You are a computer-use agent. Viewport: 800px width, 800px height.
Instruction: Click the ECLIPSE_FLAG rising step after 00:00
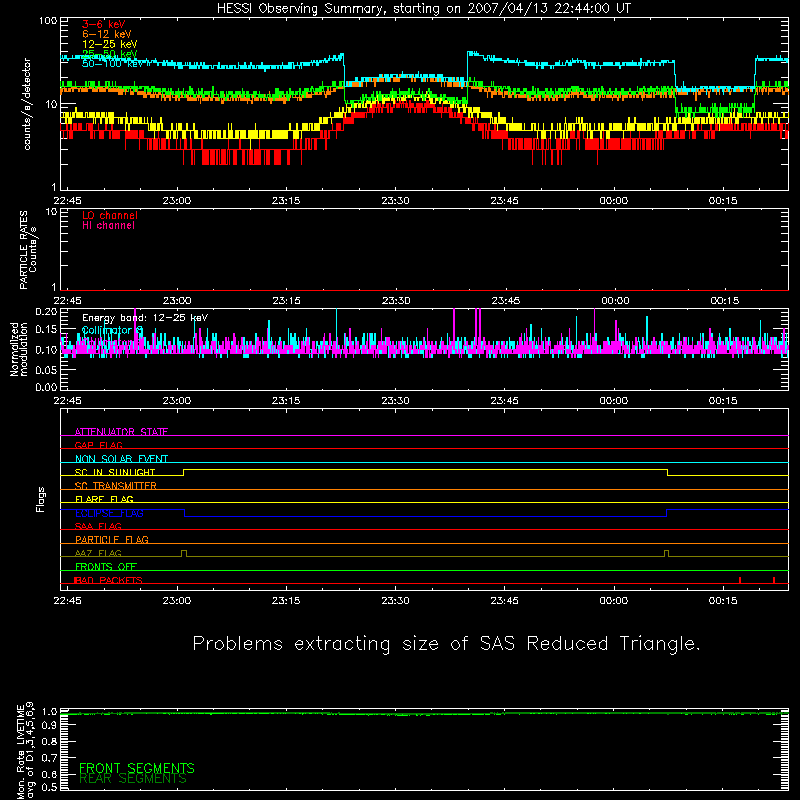667,513
